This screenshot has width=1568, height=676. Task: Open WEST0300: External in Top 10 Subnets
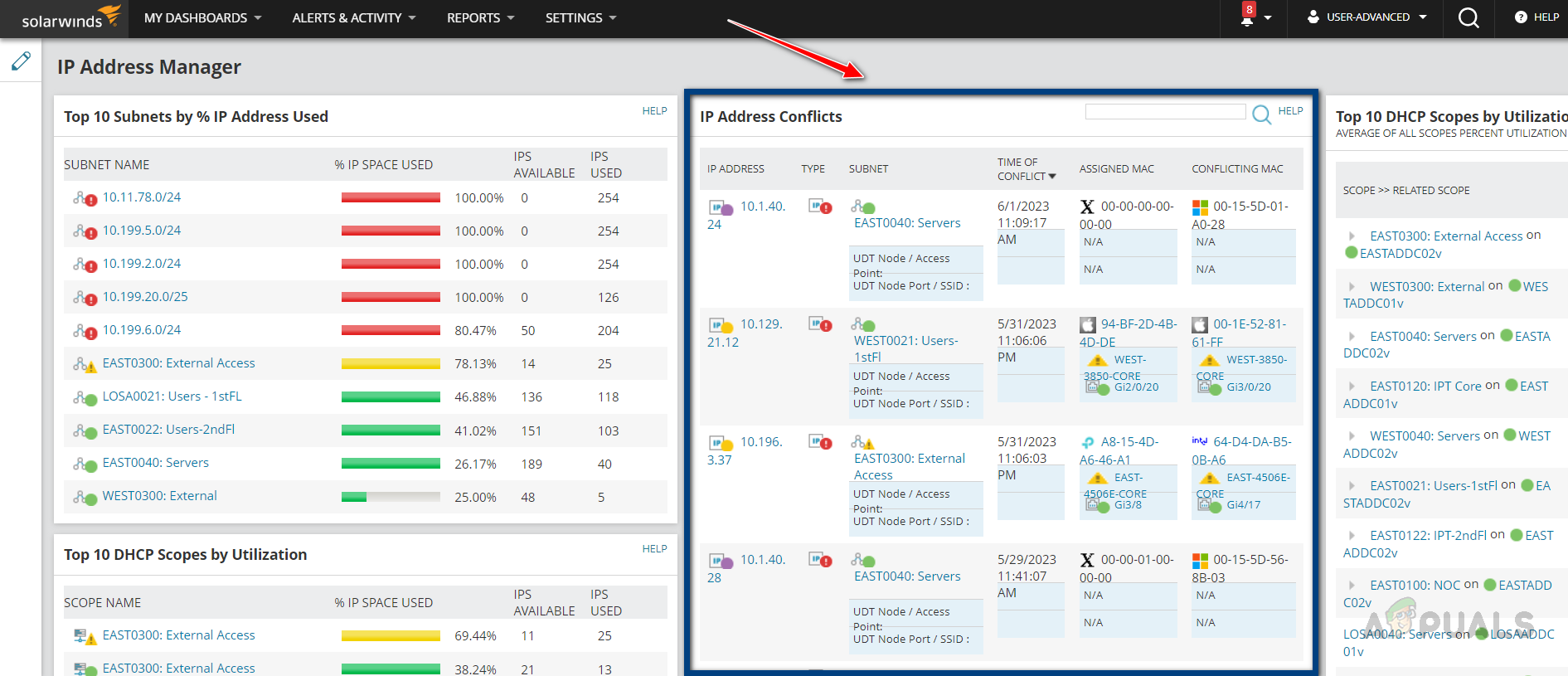[x=160, y=496]
